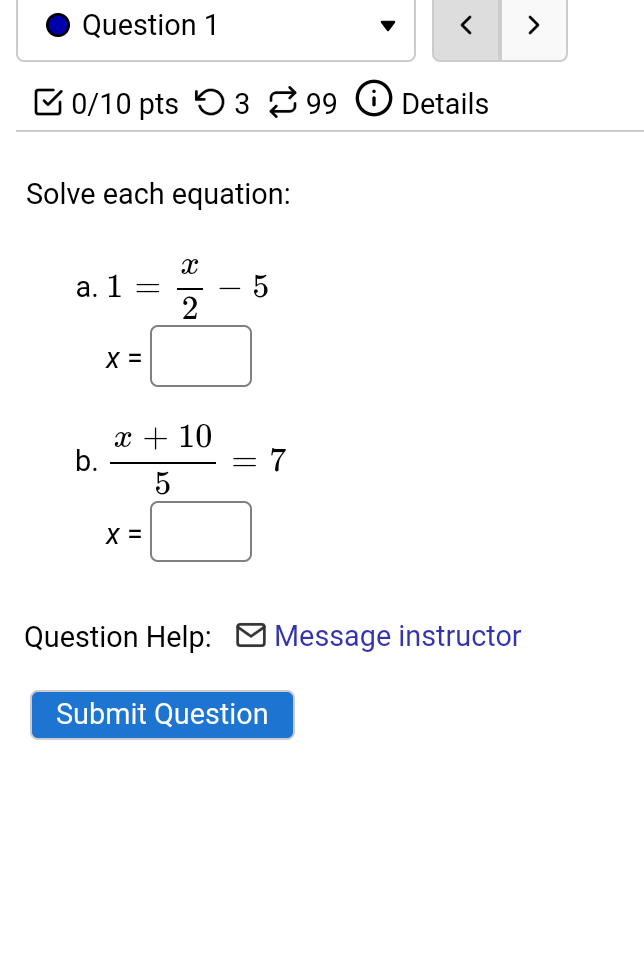Open the Message instructor link

click(x=397, y=636)
